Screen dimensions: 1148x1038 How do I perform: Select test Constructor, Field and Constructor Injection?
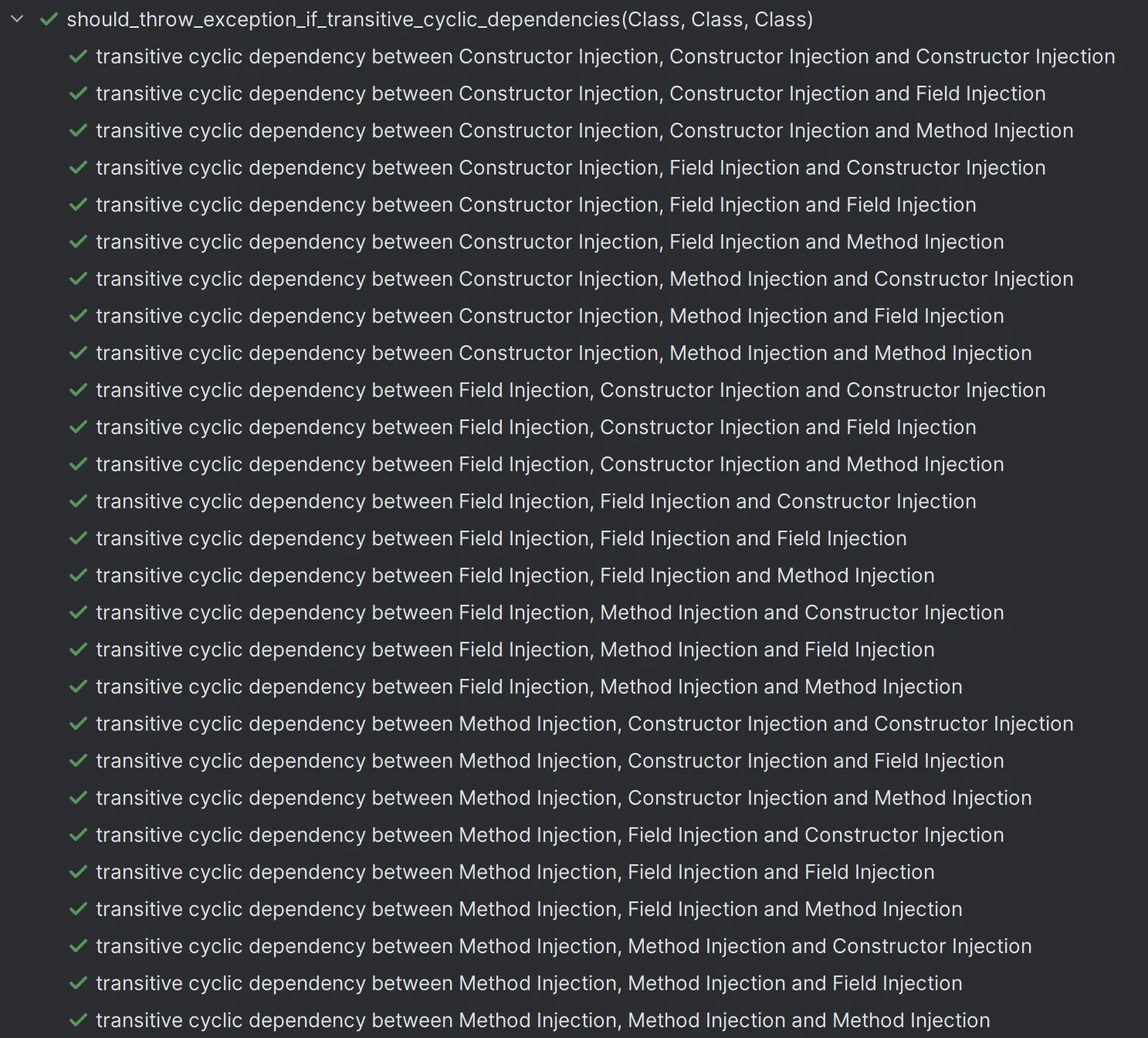570,168
